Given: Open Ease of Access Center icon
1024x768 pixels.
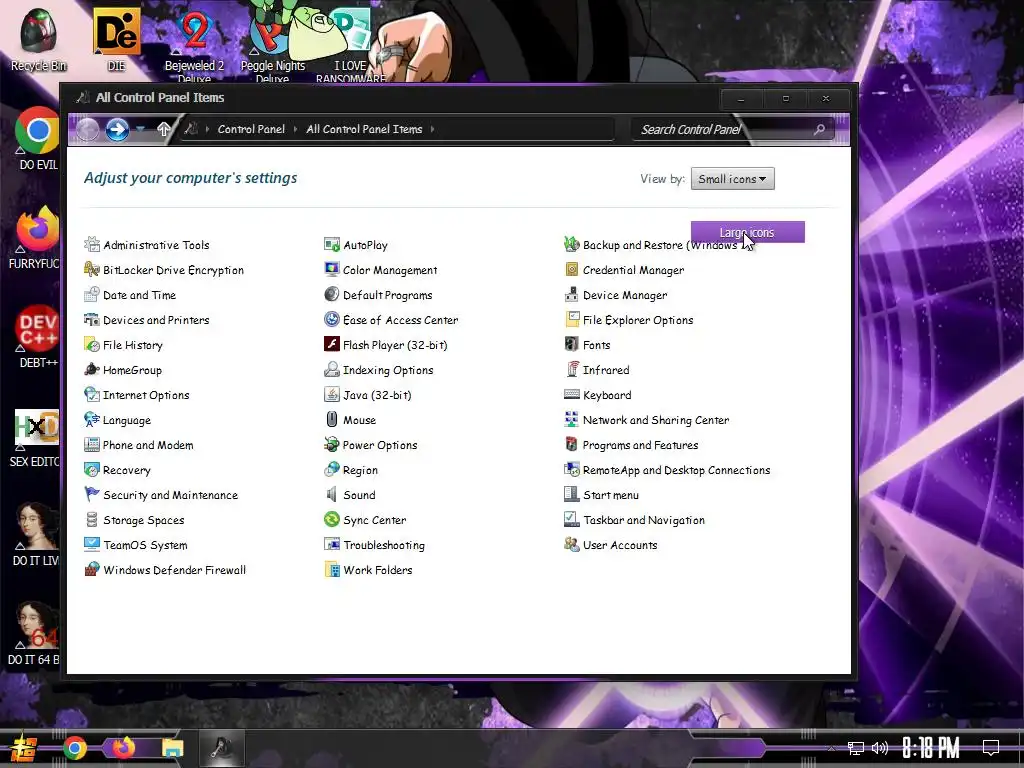Looking at the screenshot, I should pos(332,320).
